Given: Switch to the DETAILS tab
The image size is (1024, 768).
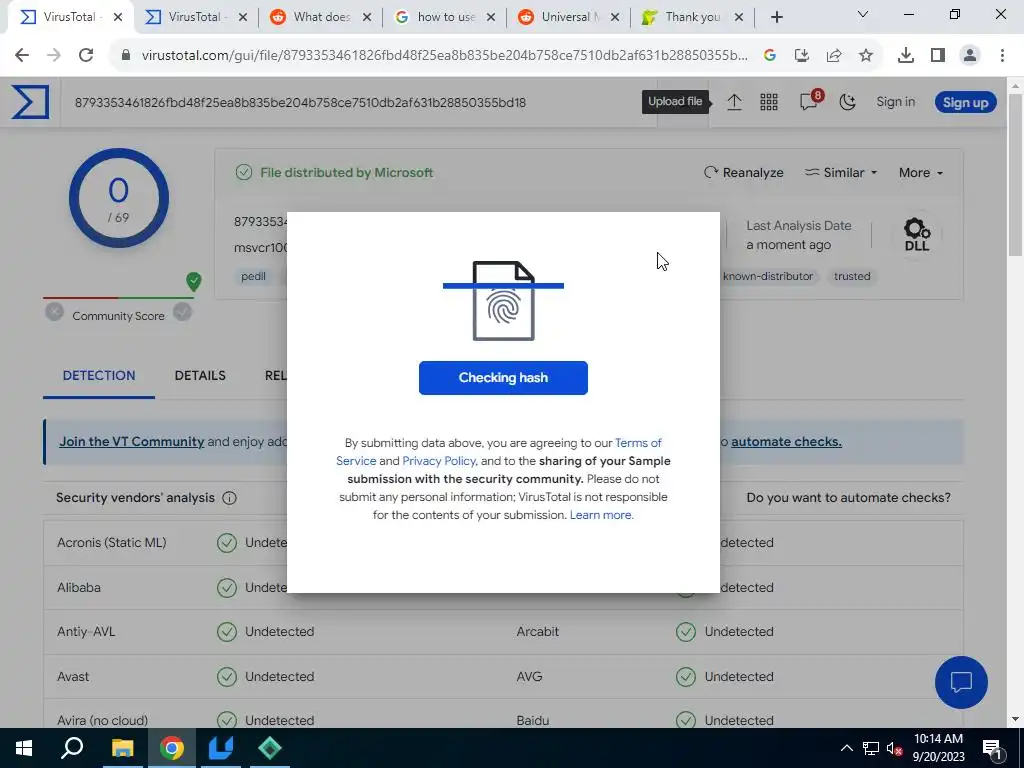Looking at the screenshot, I should point(200,376).
